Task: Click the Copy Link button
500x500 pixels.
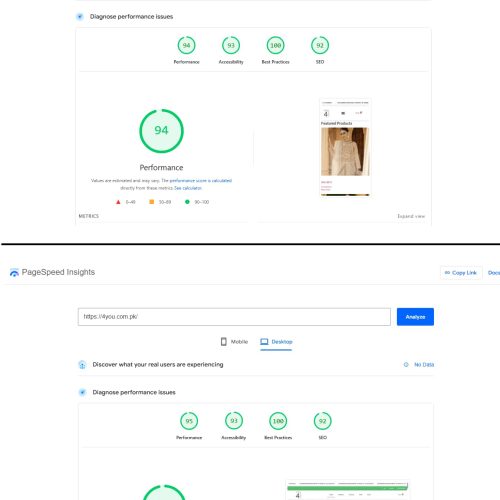Action: tap(461, 273)
